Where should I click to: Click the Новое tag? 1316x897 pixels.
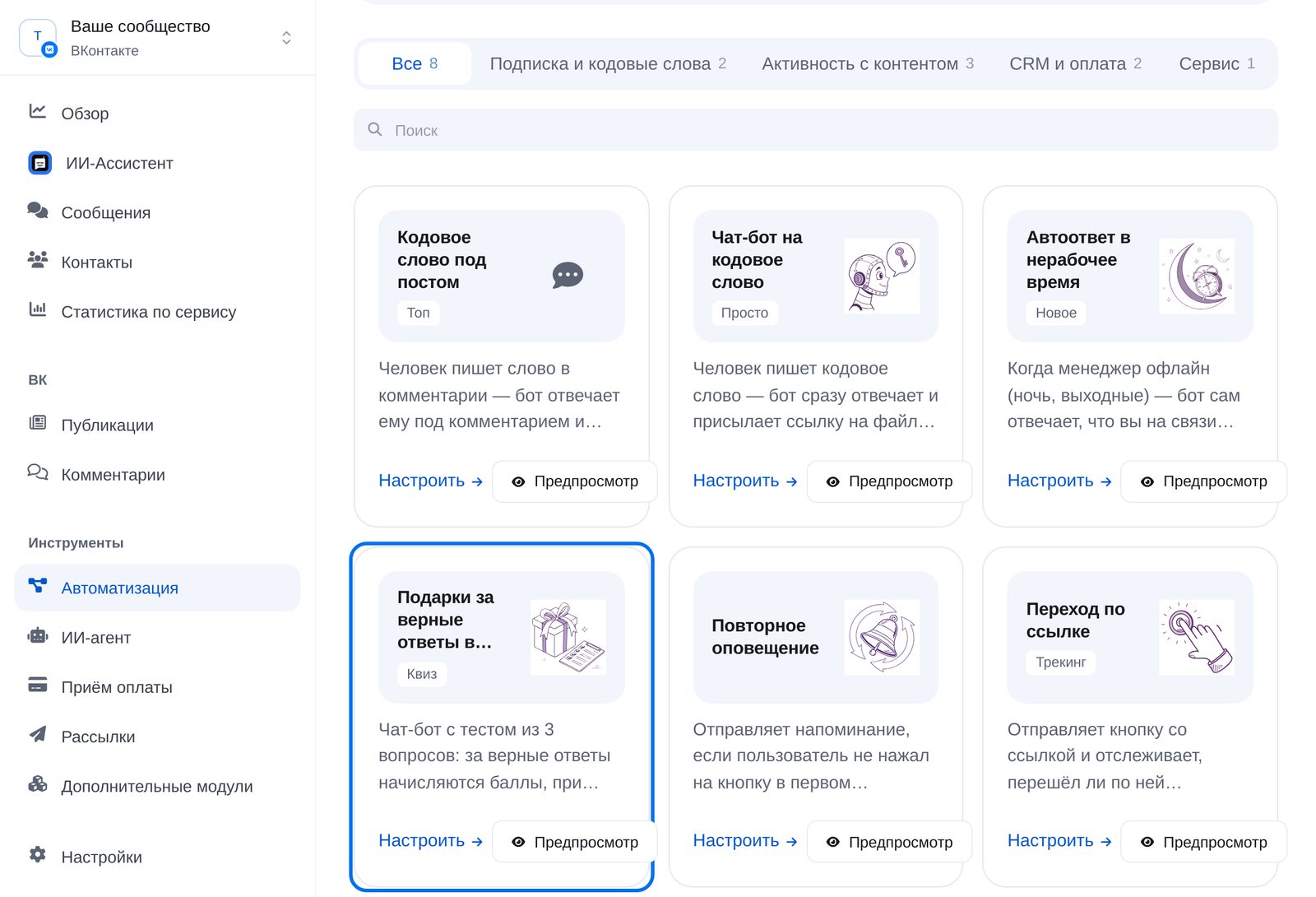coord(1056,313)
